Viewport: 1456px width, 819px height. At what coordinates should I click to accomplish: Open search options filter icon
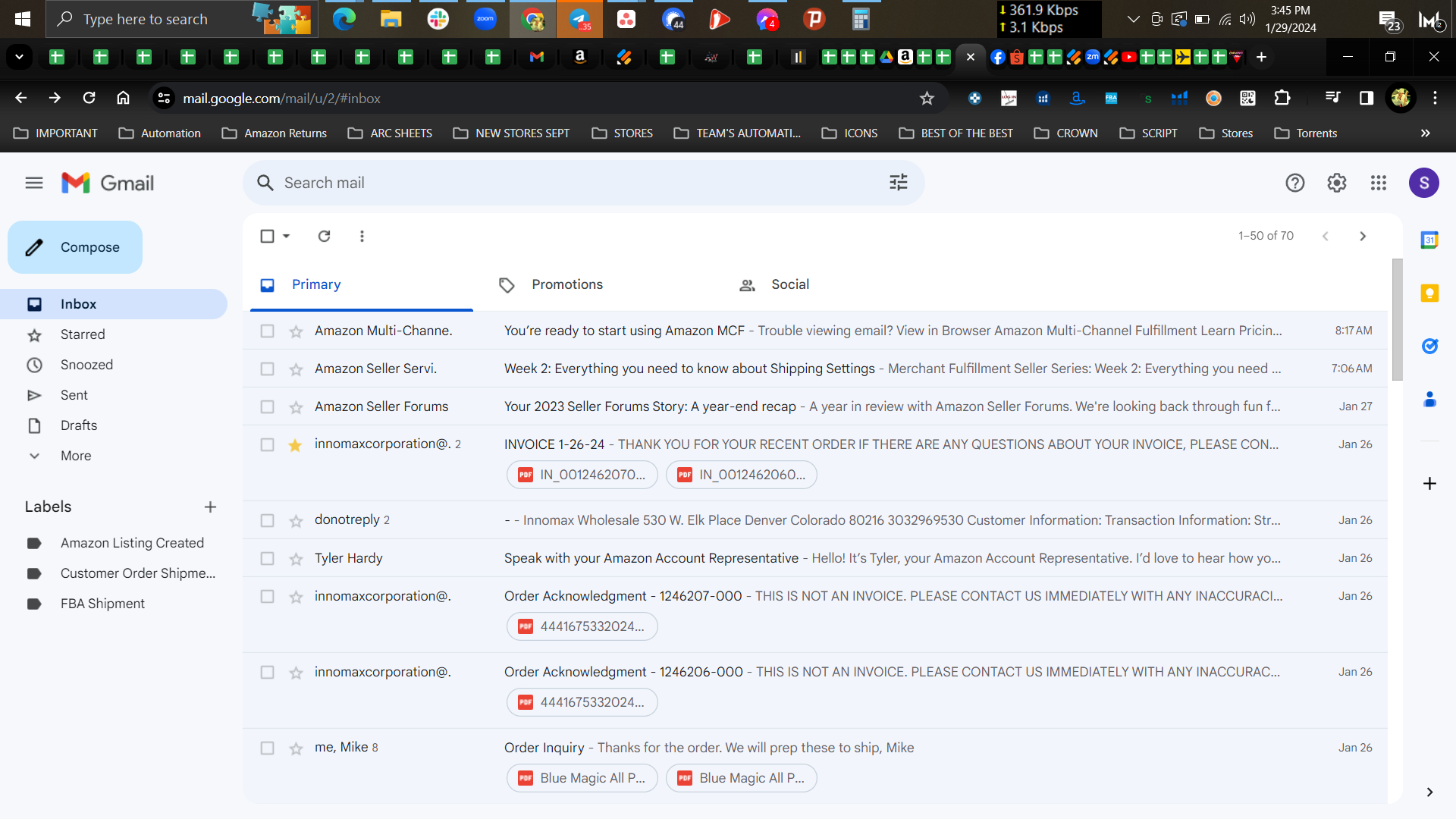pos(899,183)
